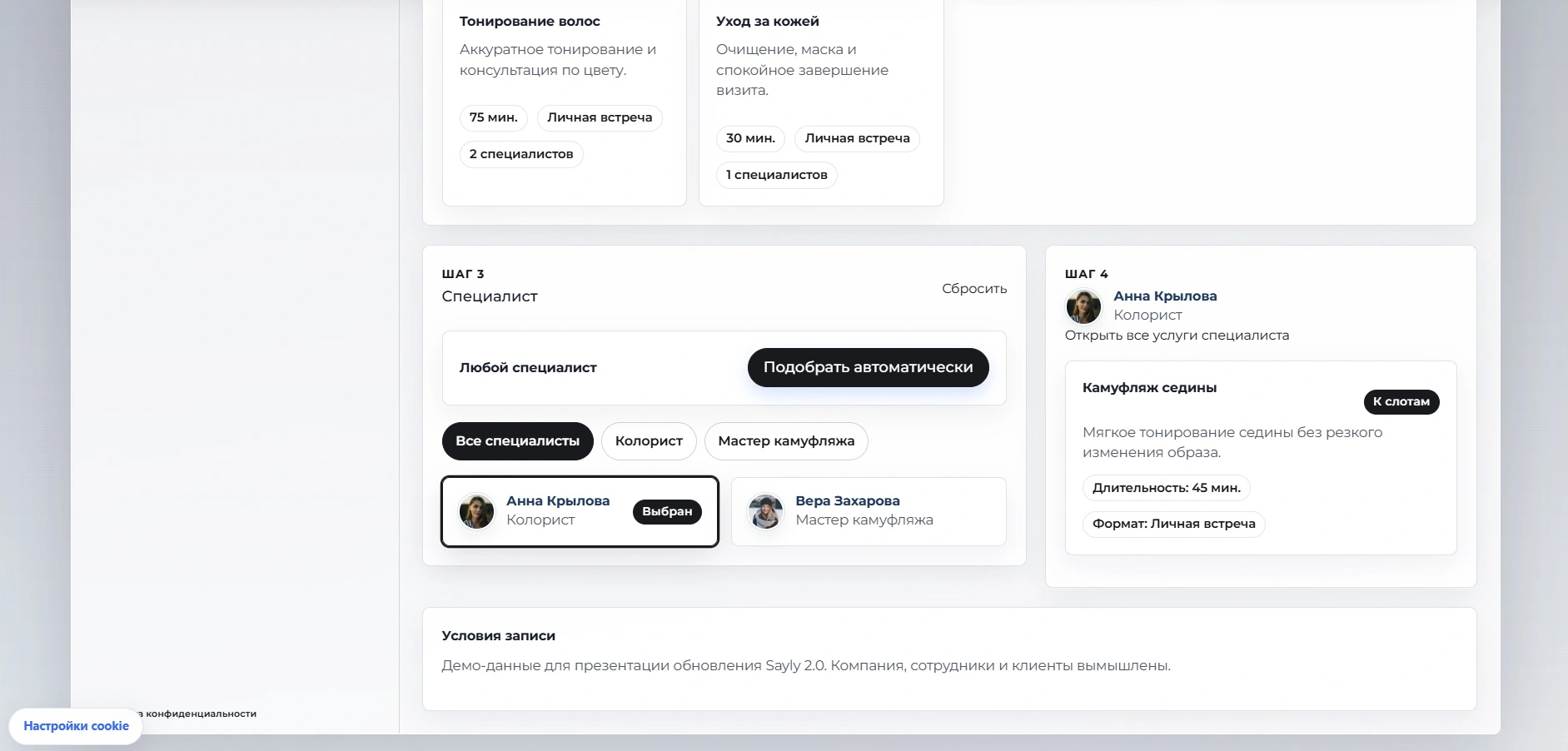The width and height of the screenshot is (1568, 751).
Task: Click Anna Krylova avatar in Step 4 panel
Action: point(1083,306)
